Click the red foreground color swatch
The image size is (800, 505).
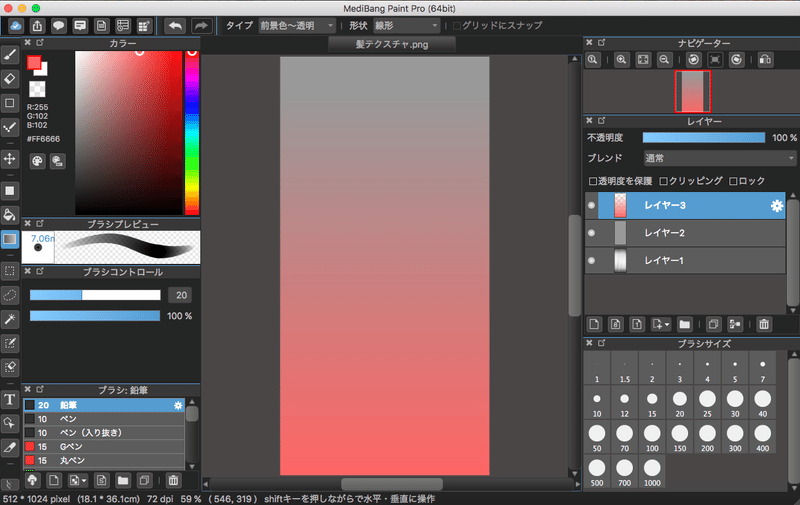[34, 62]
